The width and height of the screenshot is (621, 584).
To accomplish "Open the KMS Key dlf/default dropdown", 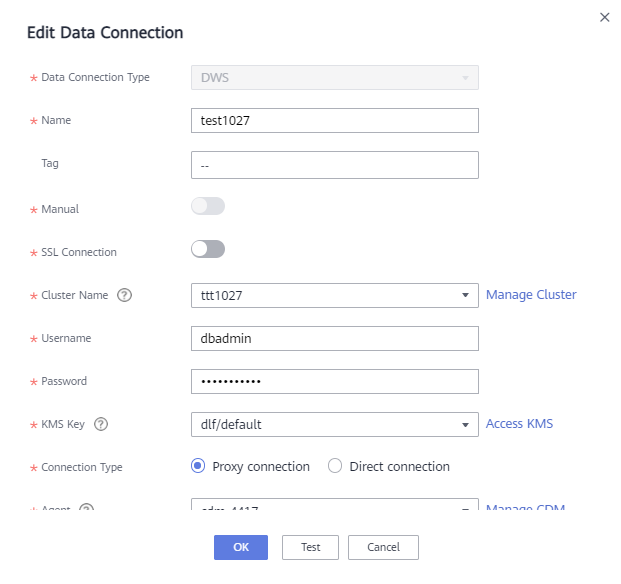I will point(335,424).
